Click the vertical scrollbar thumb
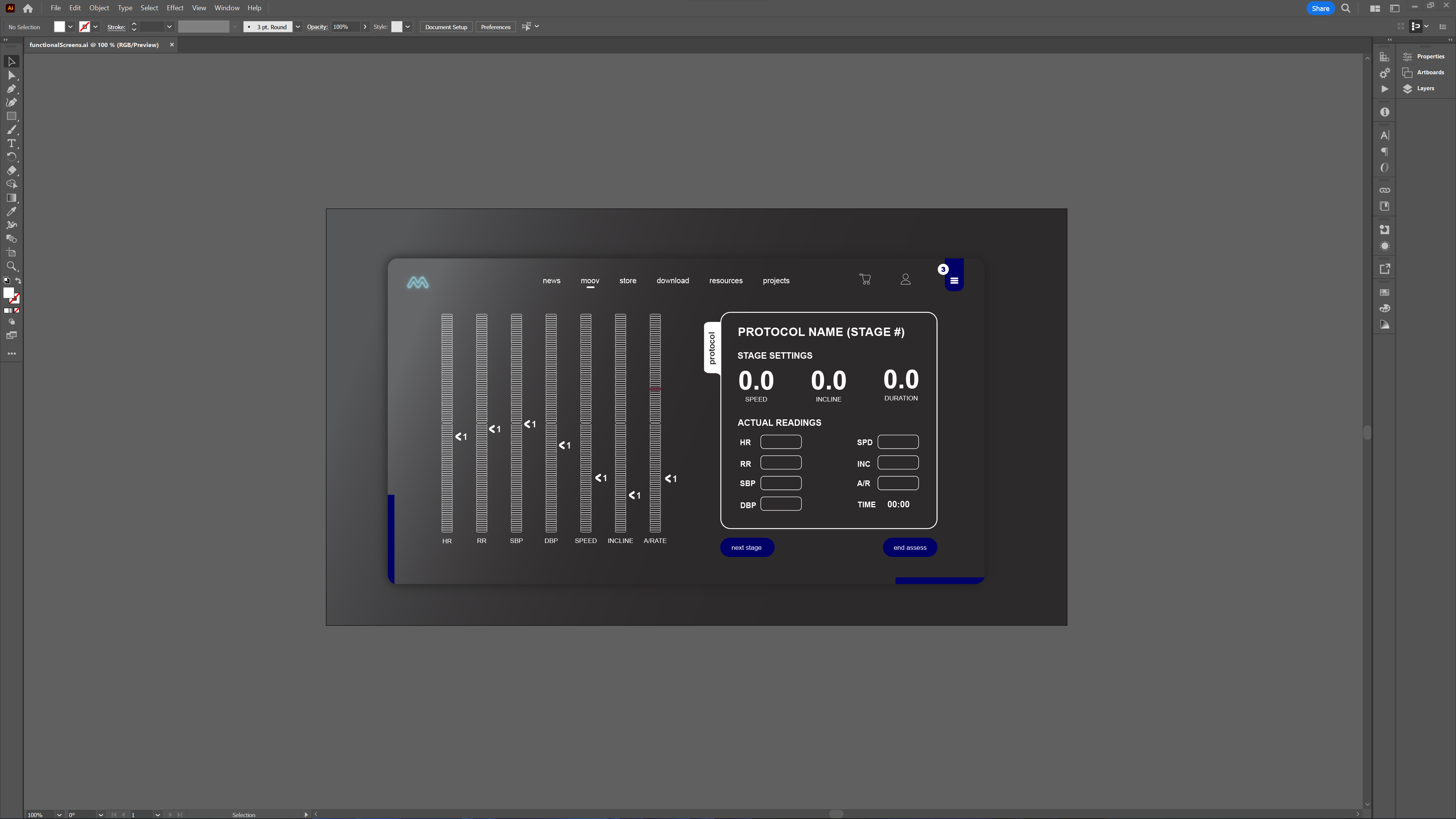 tap(1367, 432)
